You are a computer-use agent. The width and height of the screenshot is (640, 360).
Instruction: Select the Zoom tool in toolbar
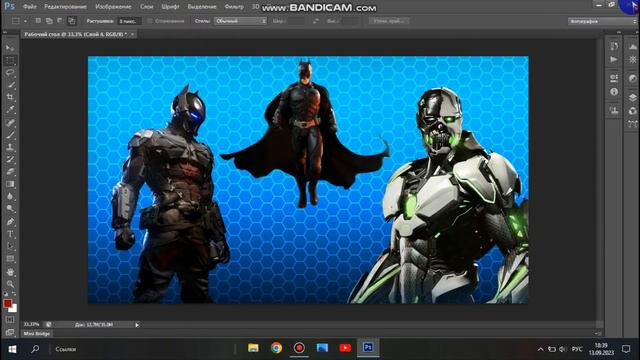10,284
